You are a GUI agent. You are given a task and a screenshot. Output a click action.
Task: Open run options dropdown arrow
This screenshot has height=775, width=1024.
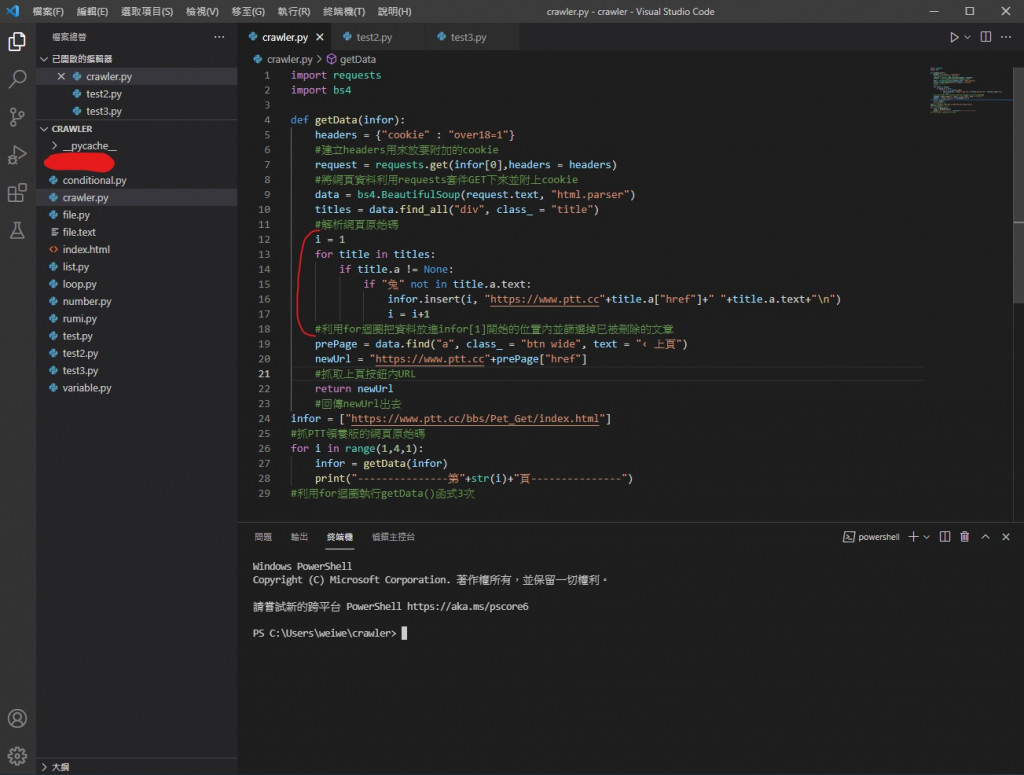pos(967,37)
